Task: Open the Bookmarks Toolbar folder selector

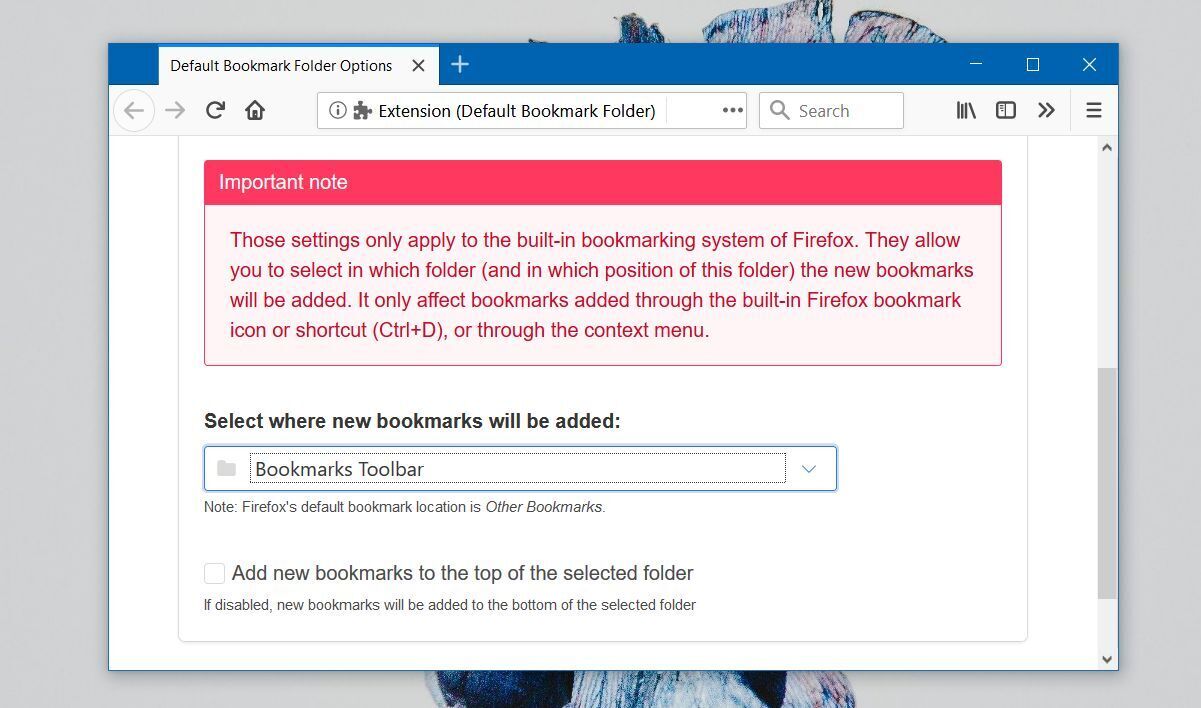Action: [517, 469]
